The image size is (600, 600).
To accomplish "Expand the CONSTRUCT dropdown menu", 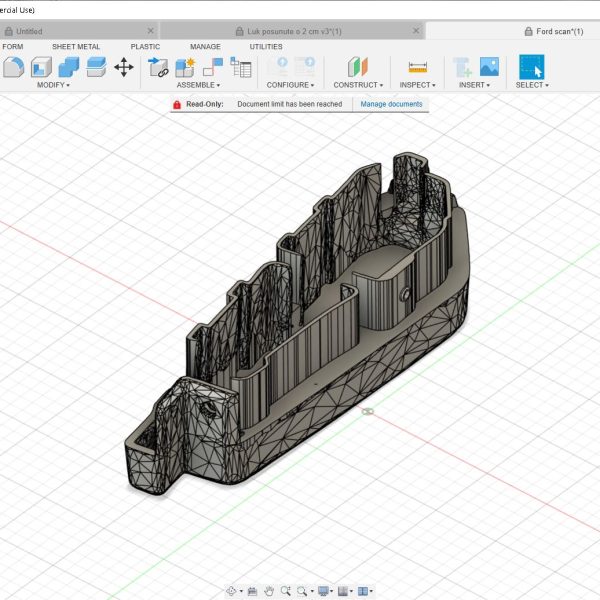I will pos(358,85).
